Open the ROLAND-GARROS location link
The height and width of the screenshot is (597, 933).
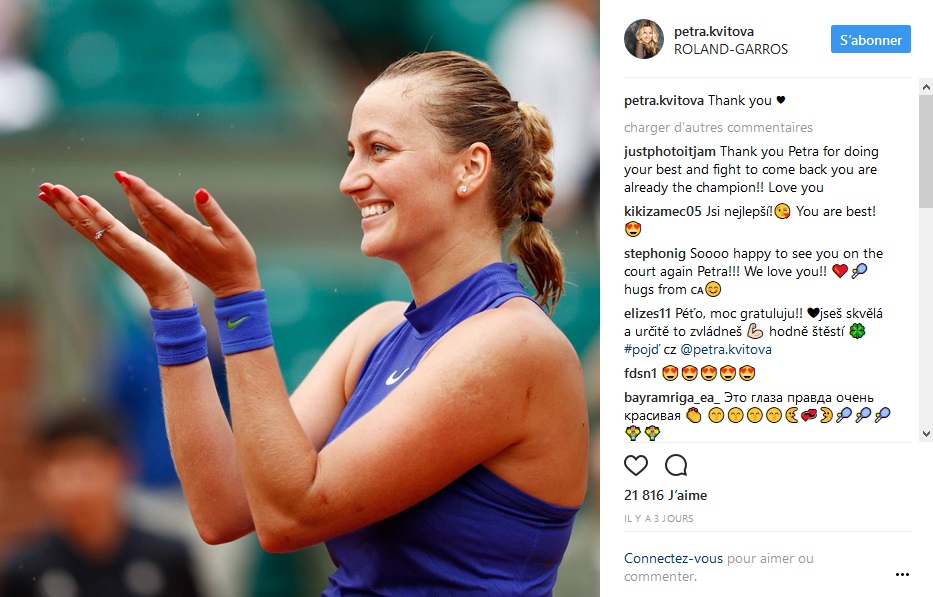point(731,49)
